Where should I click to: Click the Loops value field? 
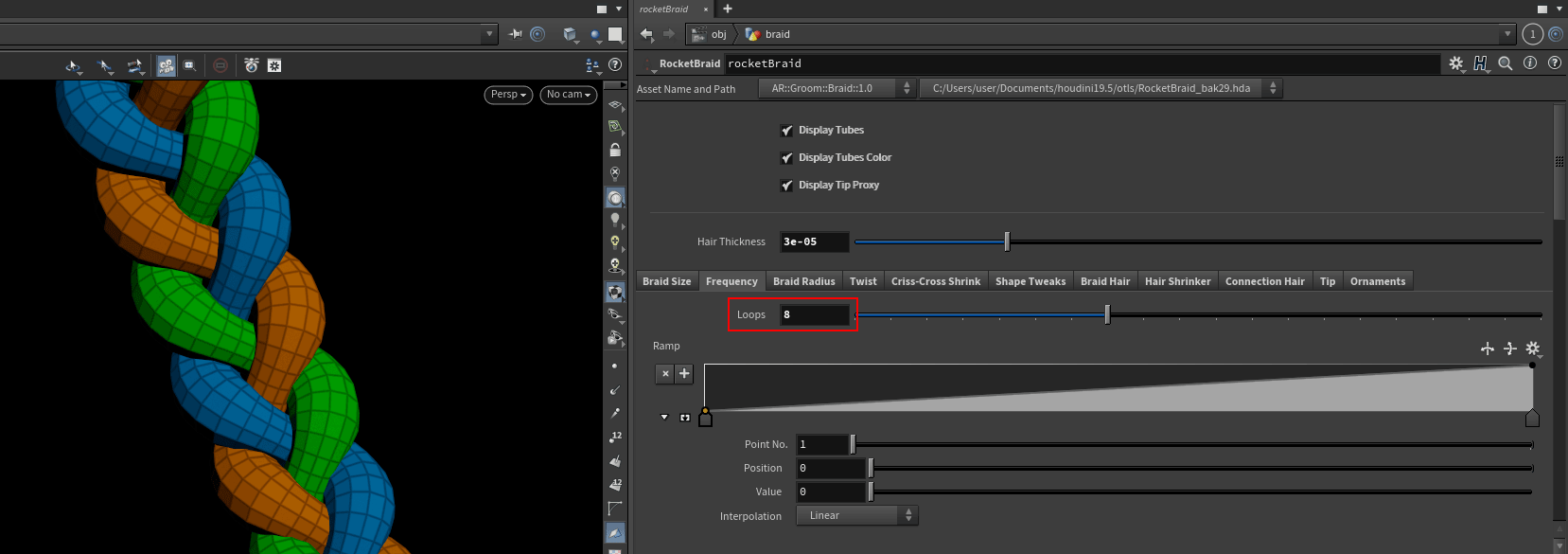[x=815, y=314]
